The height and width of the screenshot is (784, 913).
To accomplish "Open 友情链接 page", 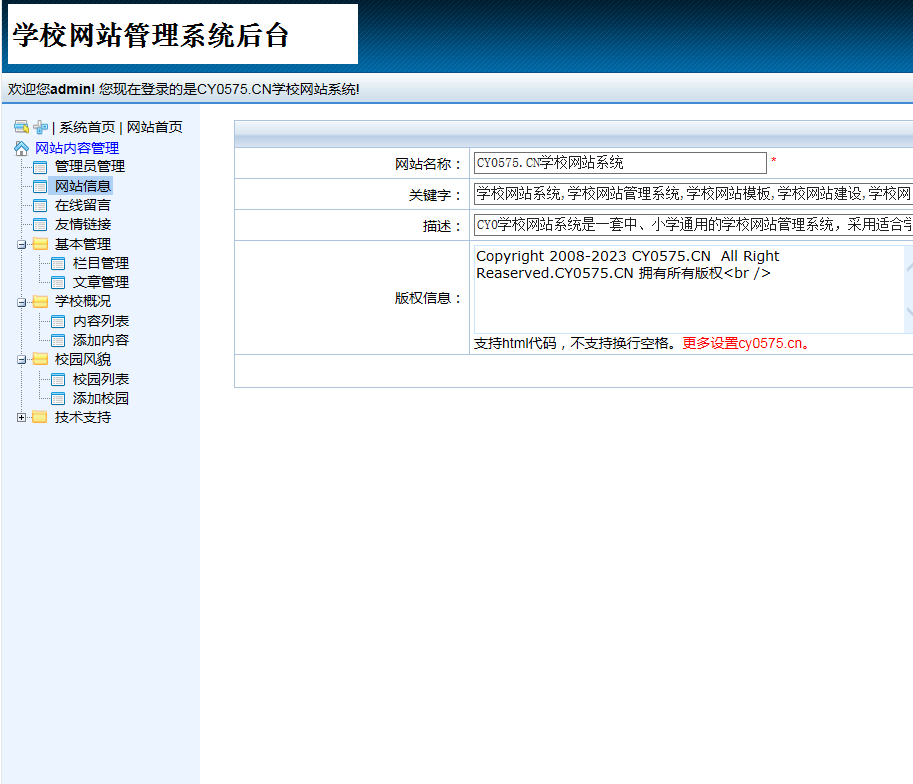I will 83,224.
